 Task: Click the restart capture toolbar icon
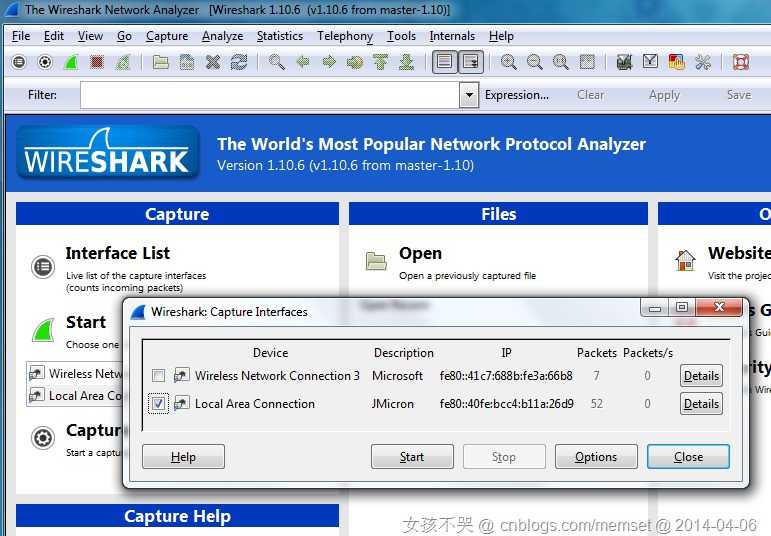coord(123,62)
